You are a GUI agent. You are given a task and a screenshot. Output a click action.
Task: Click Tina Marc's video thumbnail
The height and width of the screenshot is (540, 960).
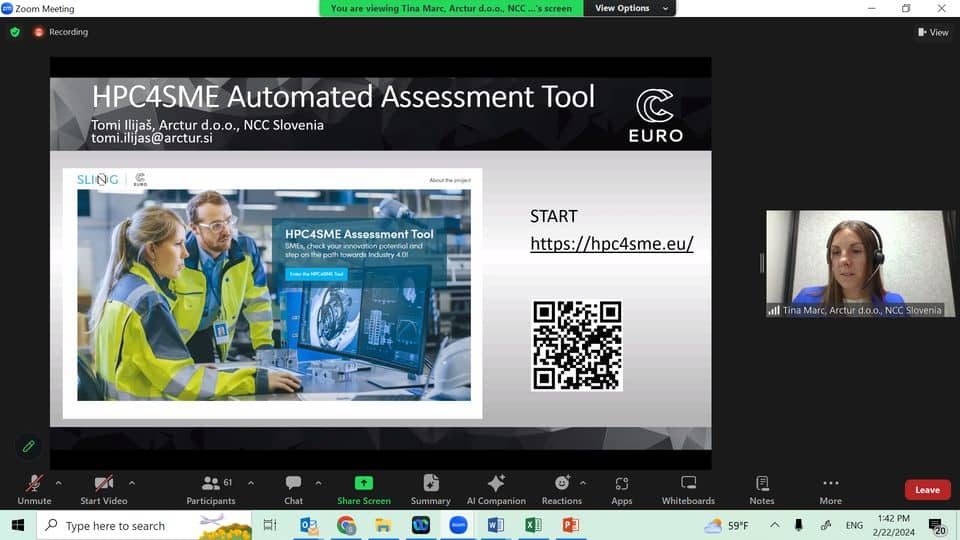(x=860, y=264)
